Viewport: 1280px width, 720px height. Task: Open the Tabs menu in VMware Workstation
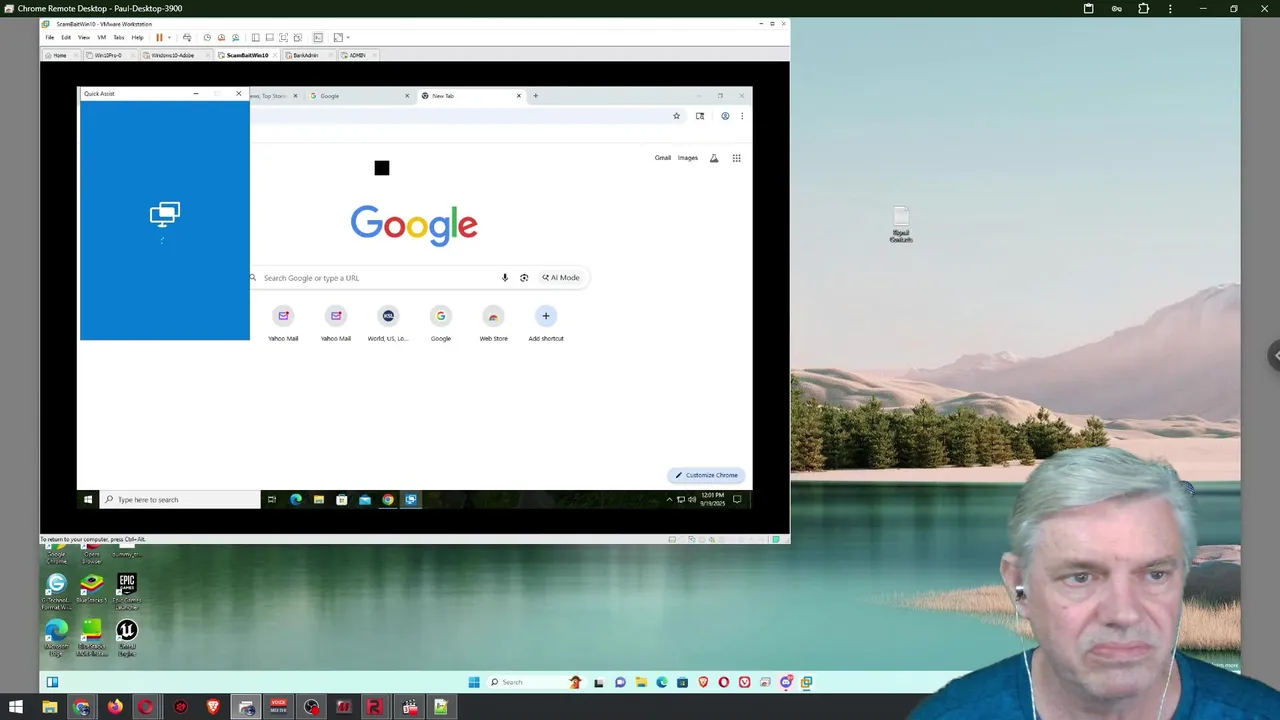pyautogui.click(x=118, y=38)
